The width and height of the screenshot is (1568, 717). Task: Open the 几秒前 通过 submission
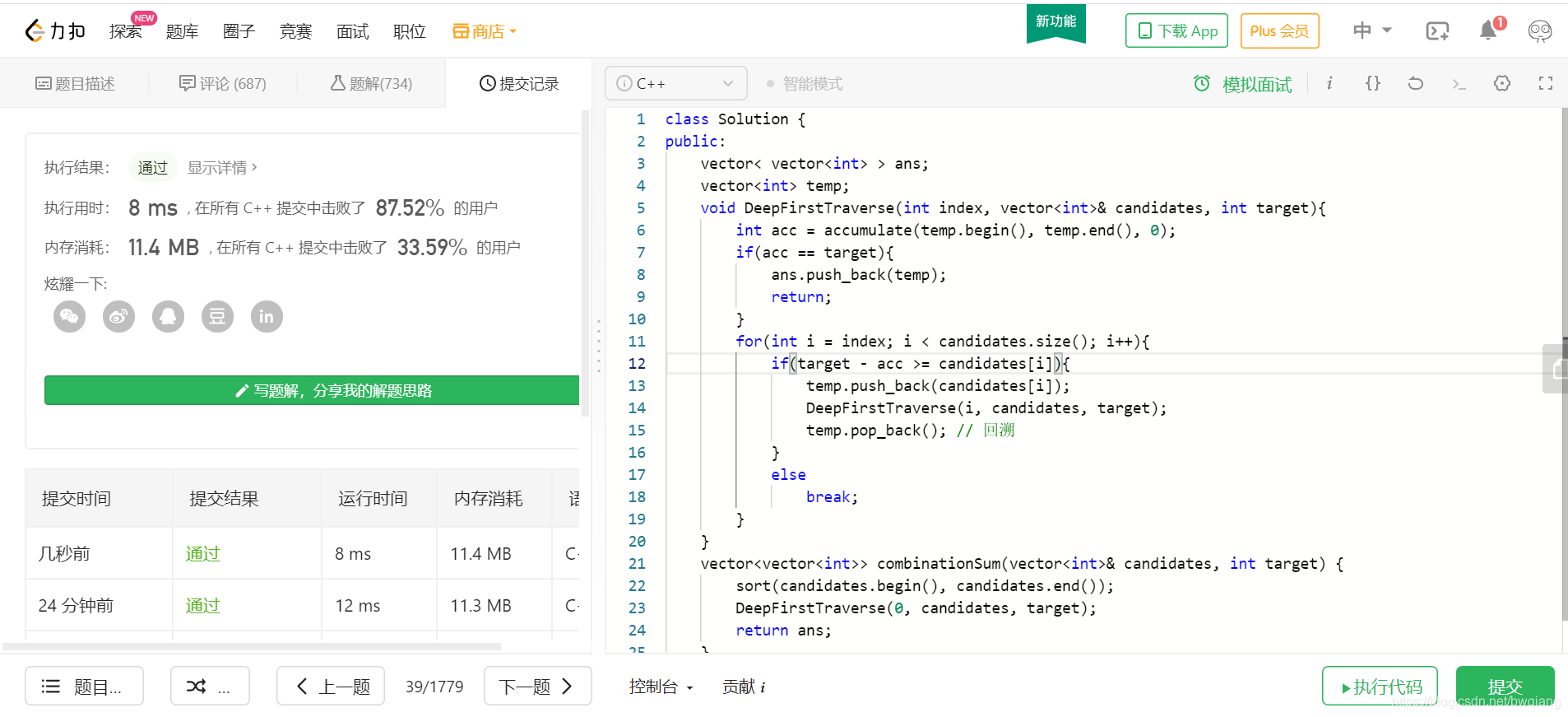(x=202, y=554)
